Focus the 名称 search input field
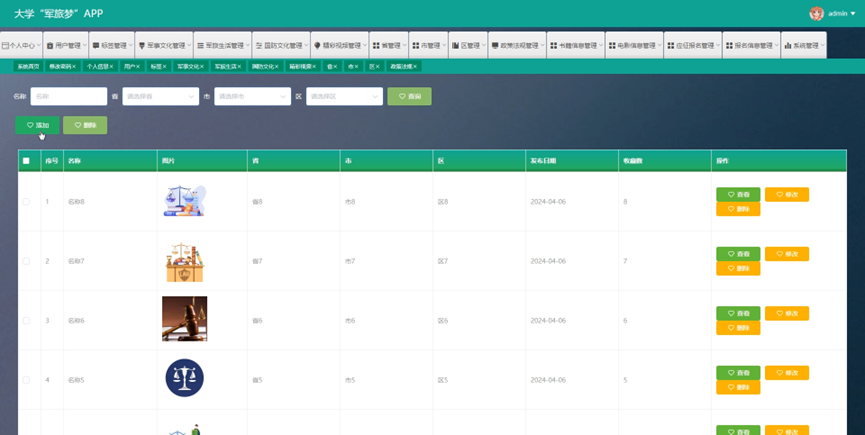This screenshot has width=865, height=435. coord(69,96)
